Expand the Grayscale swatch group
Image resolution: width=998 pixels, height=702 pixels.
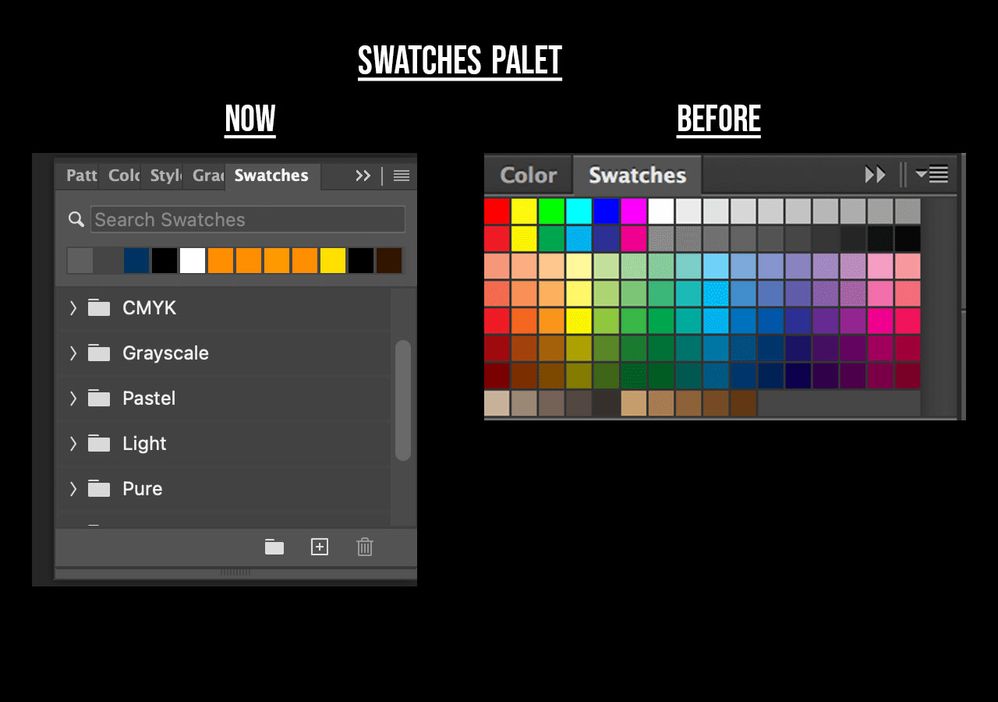click(x=73, y=353)
